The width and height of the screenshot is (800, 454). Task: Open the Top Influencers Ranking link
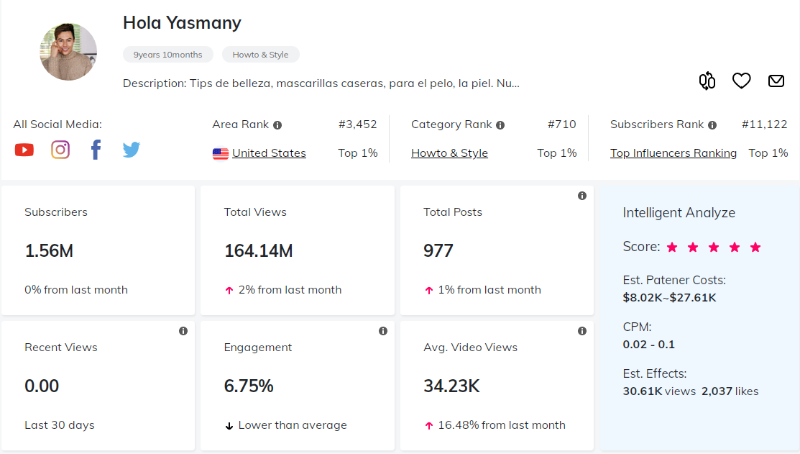(673, 153)
